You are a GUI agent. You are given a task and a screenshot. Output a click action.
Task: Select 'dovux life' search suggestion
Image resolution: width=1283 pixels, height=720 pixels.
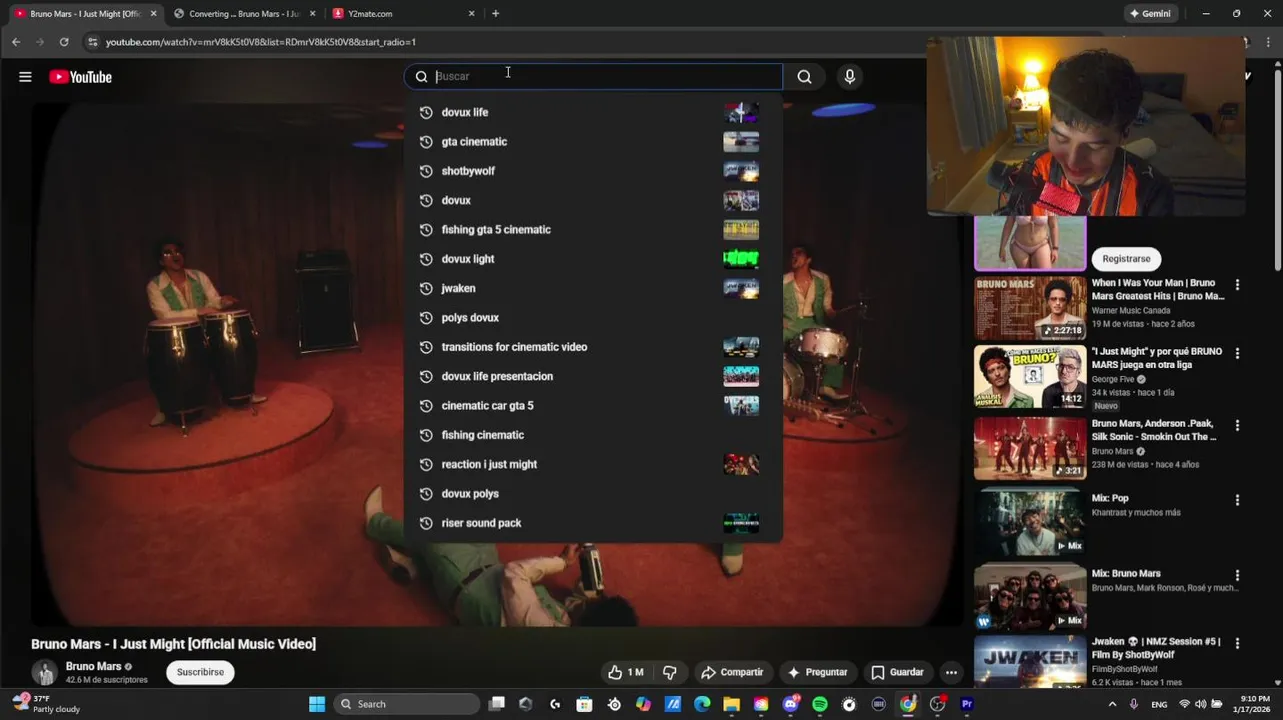pyautogui.click(x=593, y=112)
